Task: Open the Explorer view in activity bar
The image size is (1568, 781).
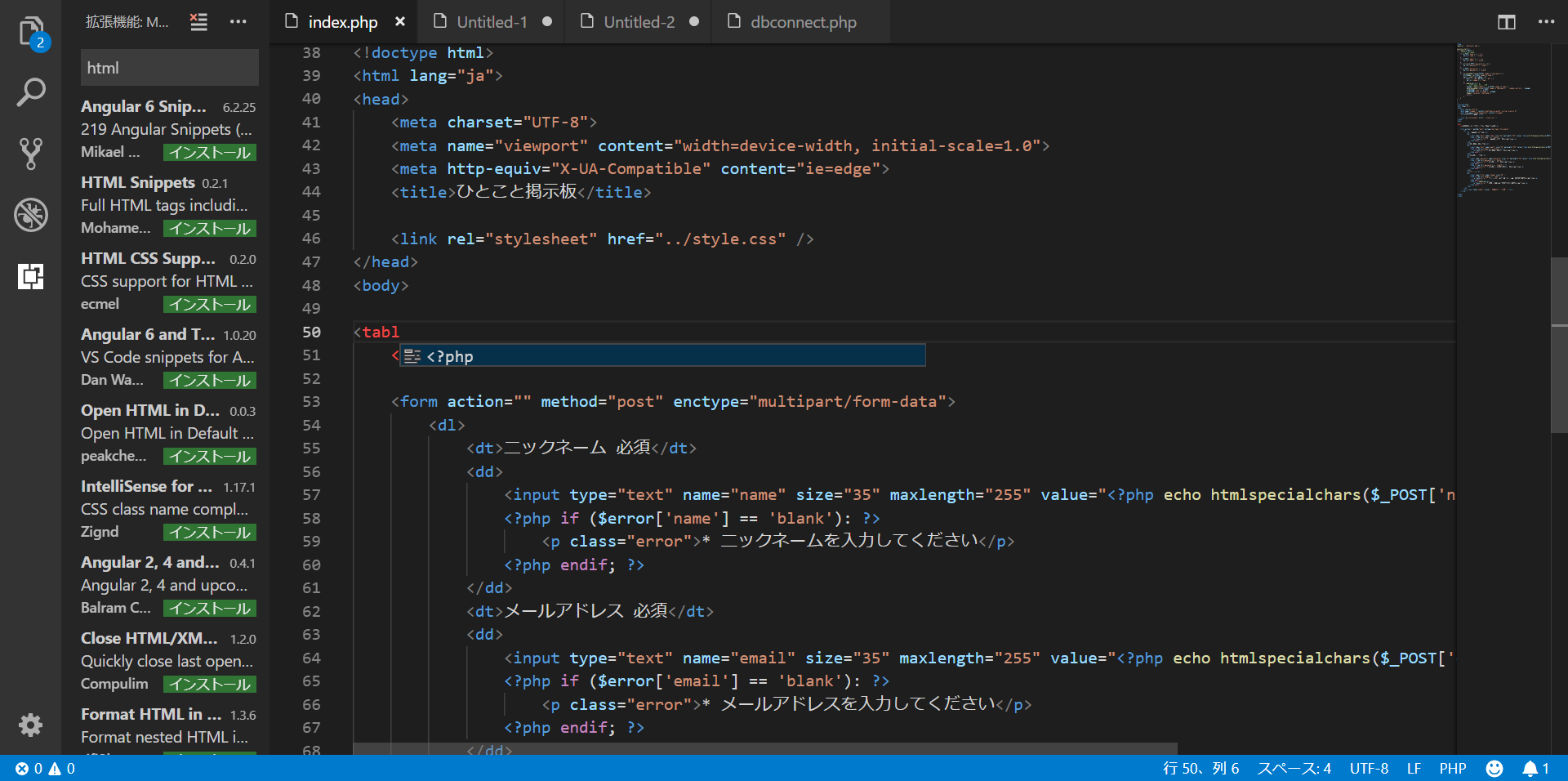Action: tap(30, 30)
